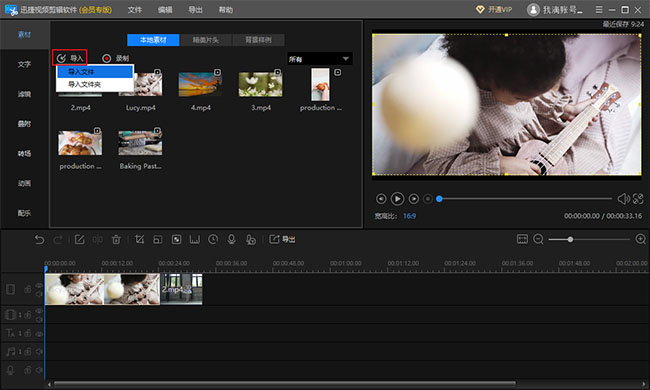Image resolution: width=650 pixels, height=390 pixels.
Task: Open the hamburger menu in title bar
Action: [x=599, y=10]
